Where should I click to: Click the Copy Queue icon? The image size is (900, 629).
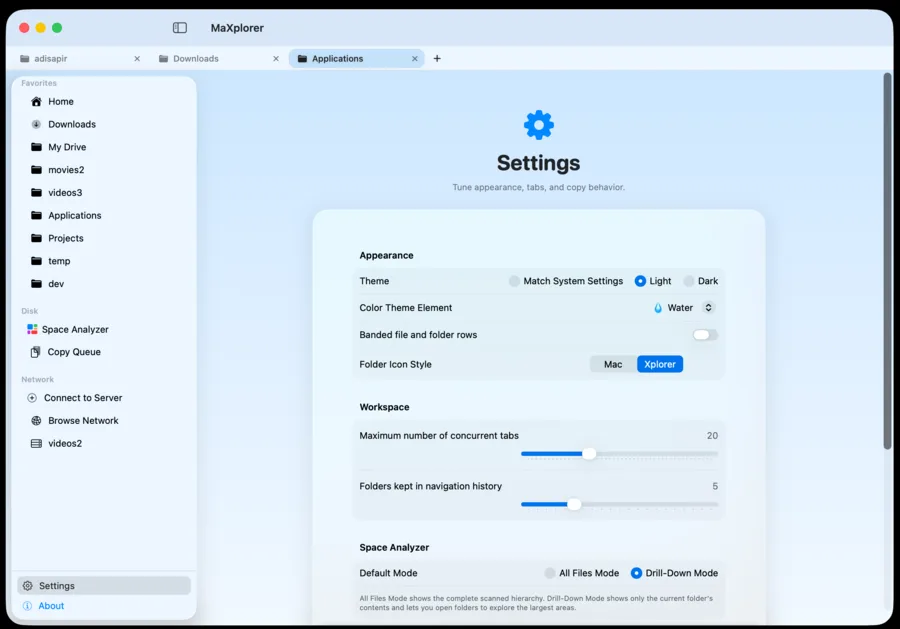(x=36, y=352)
